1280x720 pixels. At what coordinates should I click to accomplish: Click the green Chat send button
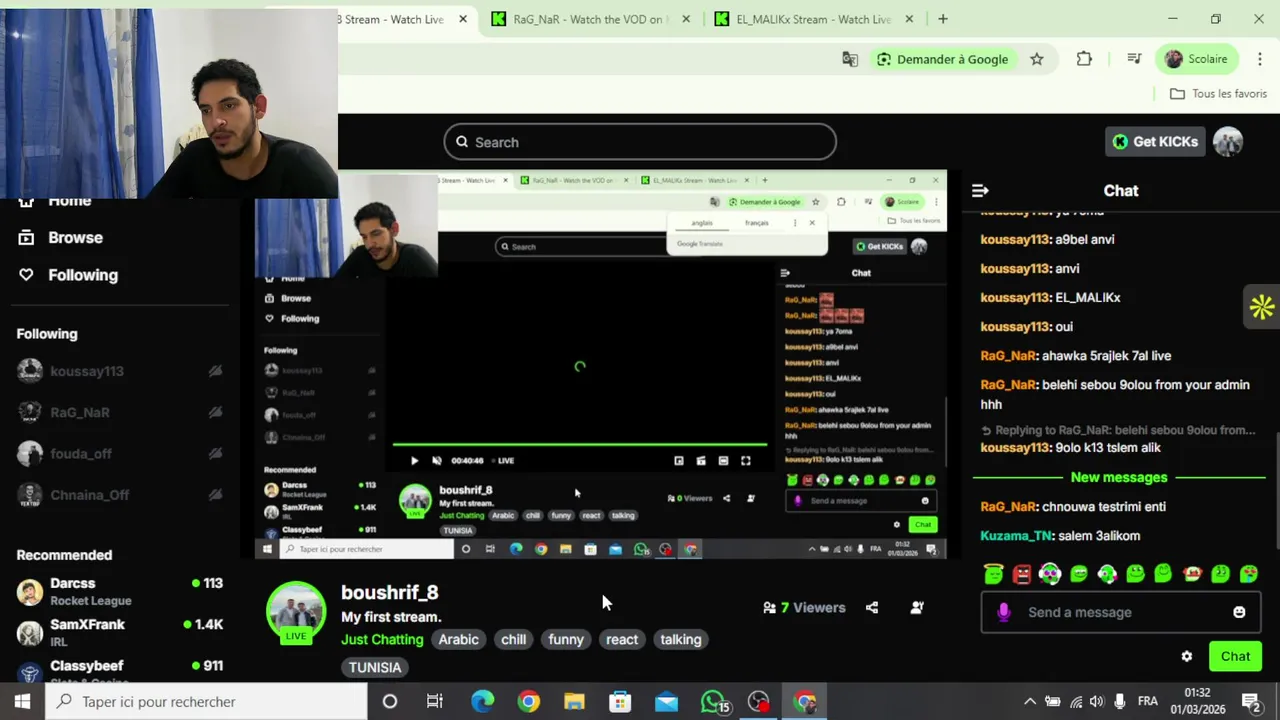tap(1235, 656)
